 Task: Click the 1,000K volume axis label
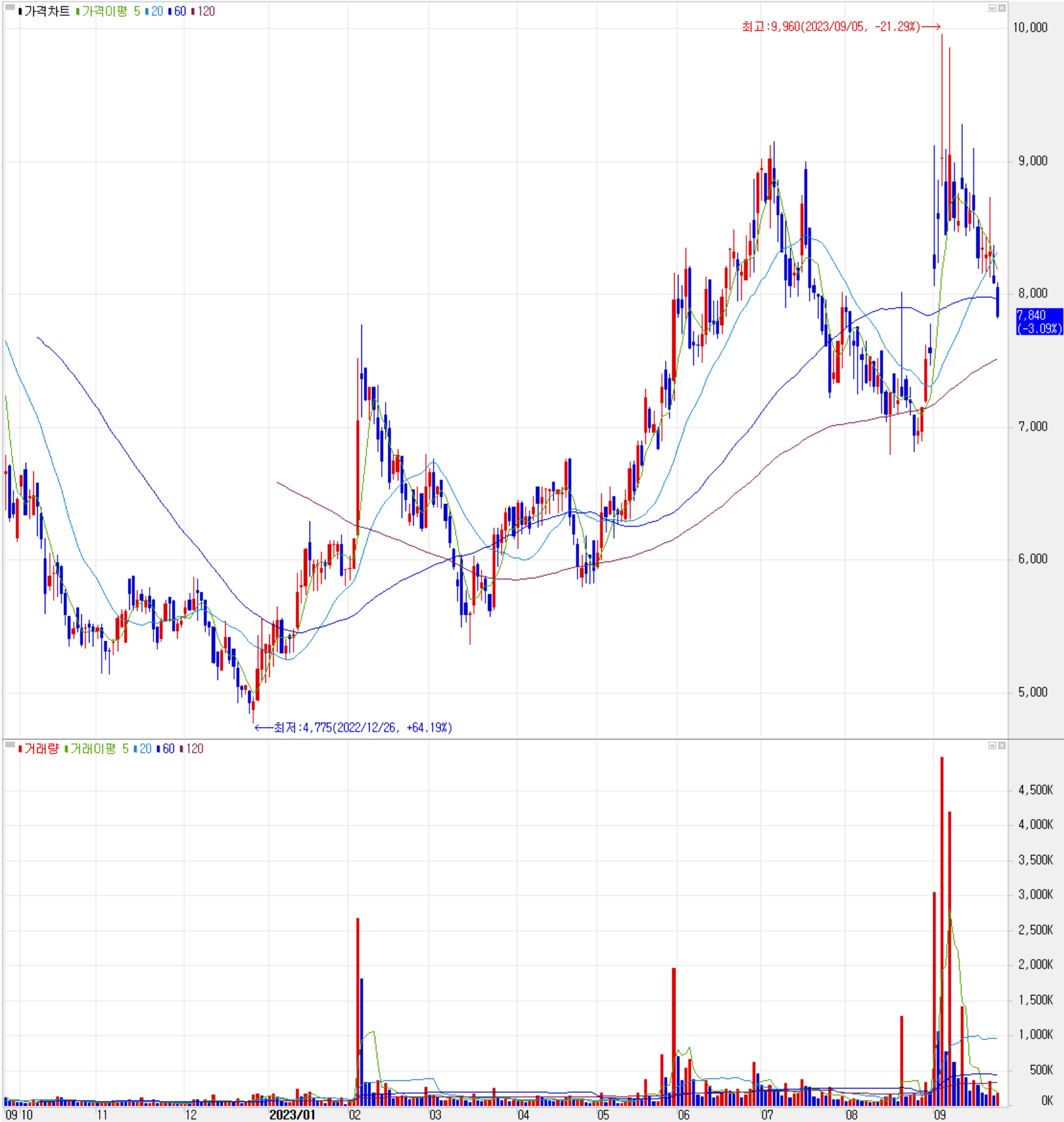[x=1035, y=1034]
